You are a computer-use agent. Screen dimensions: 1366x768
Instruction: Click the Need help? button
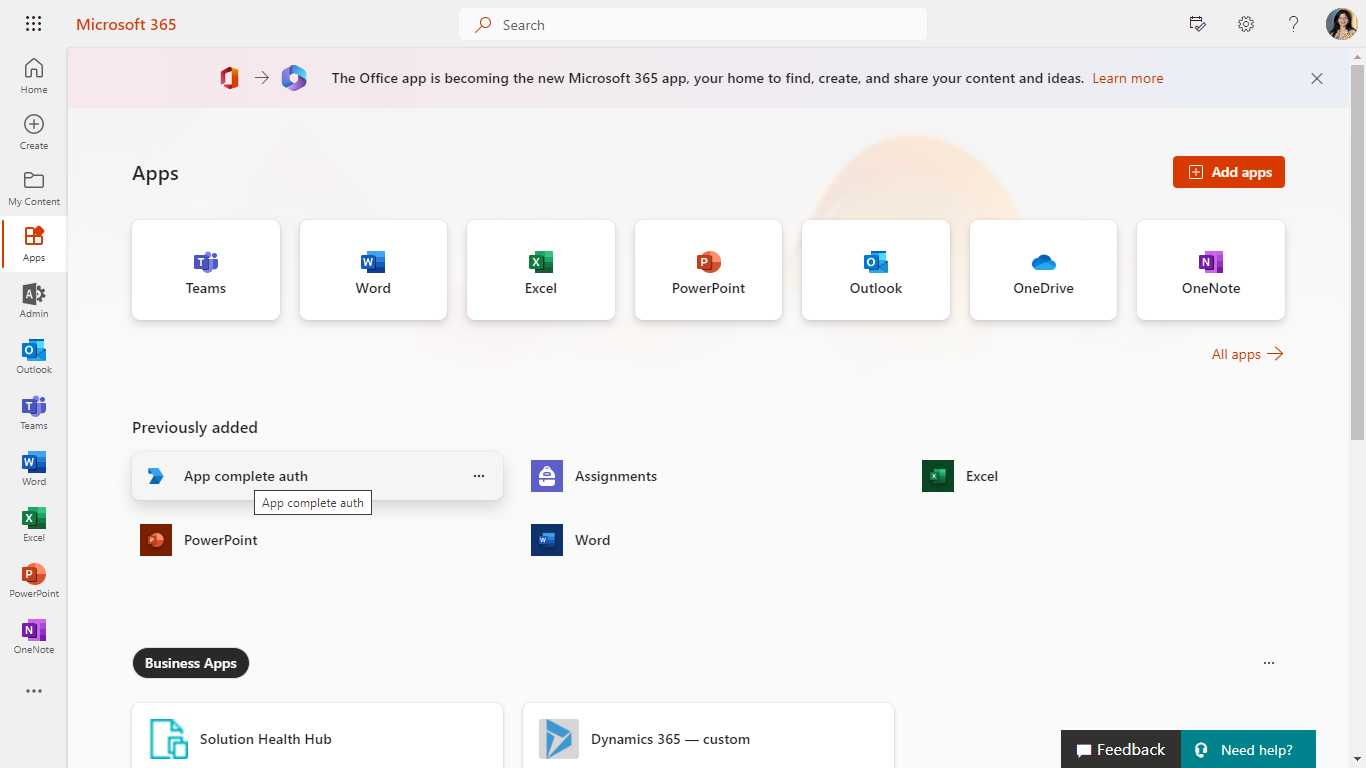point(1248,749)
